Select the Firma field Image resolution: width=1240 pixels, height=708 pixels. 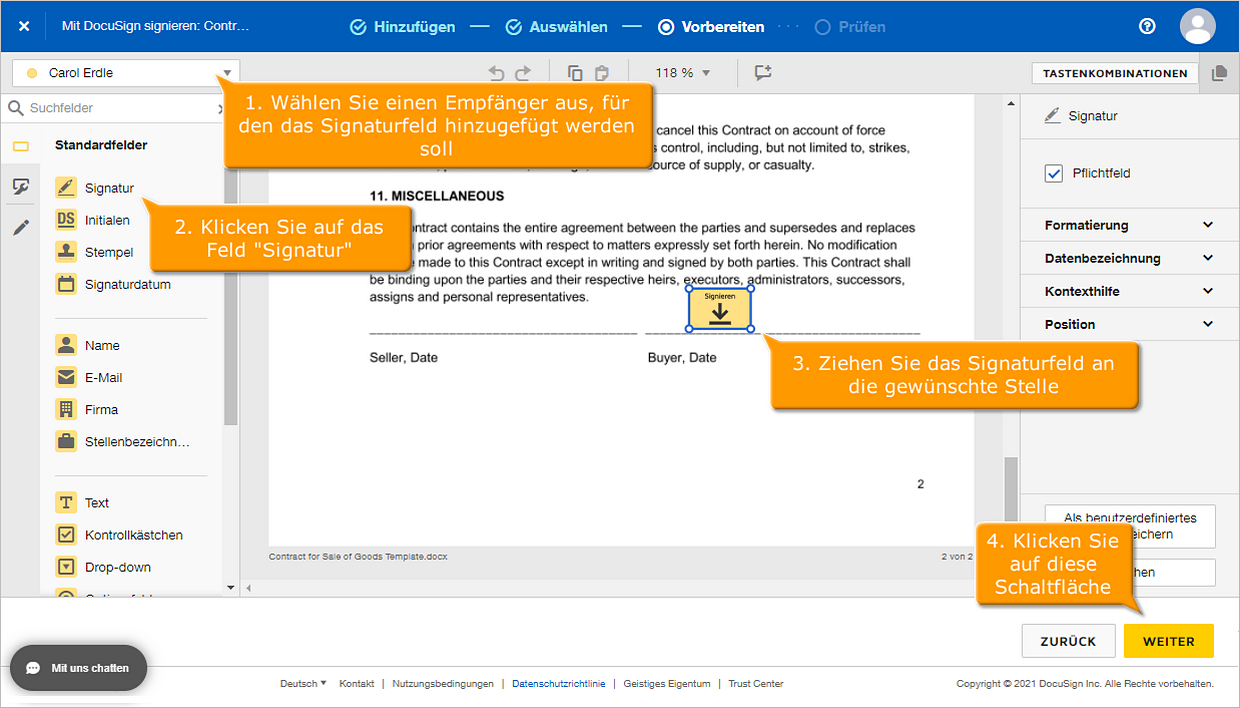pos(87,409)
